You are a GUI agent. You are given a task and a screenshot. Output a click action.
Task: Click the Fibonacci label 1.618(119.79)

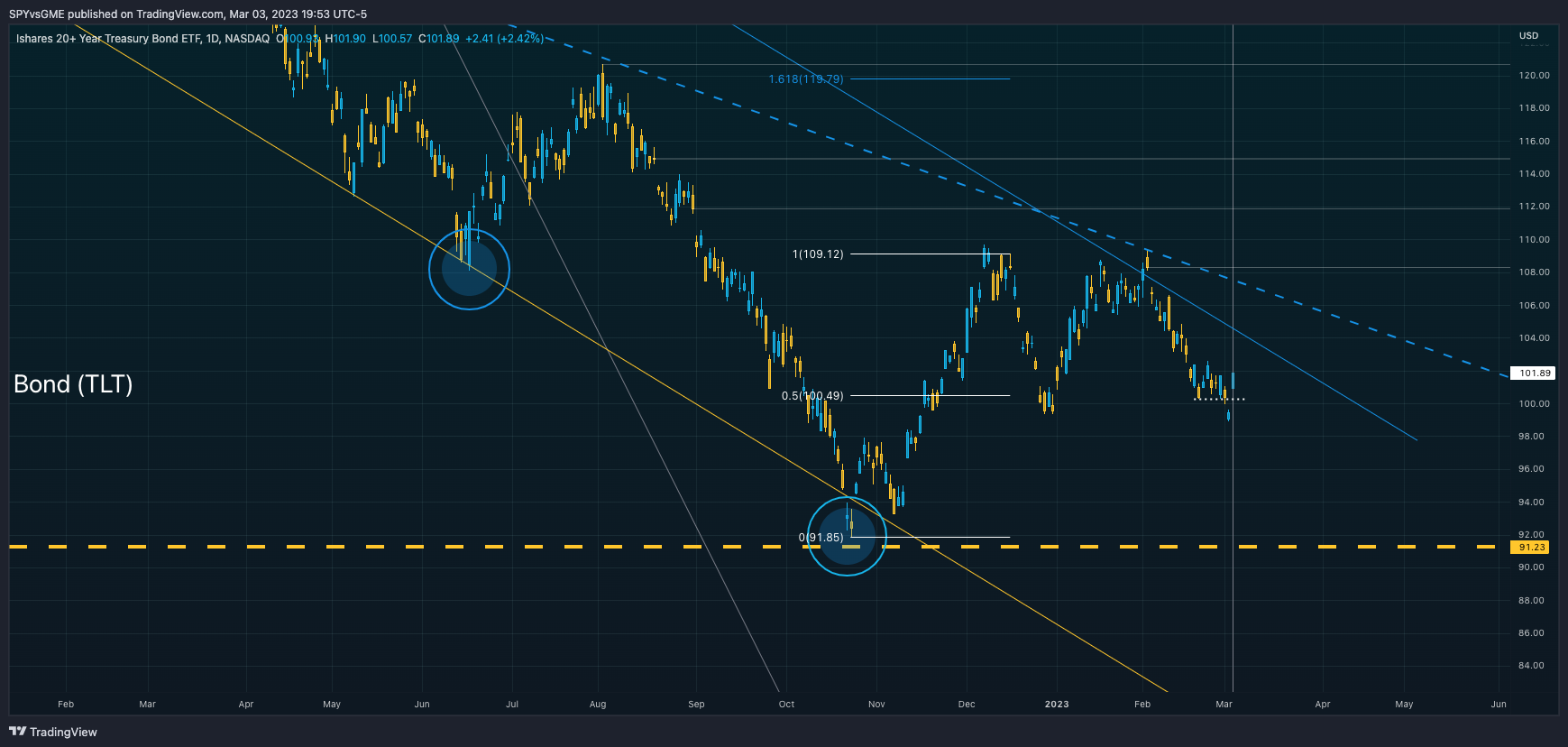coord(806,79)
